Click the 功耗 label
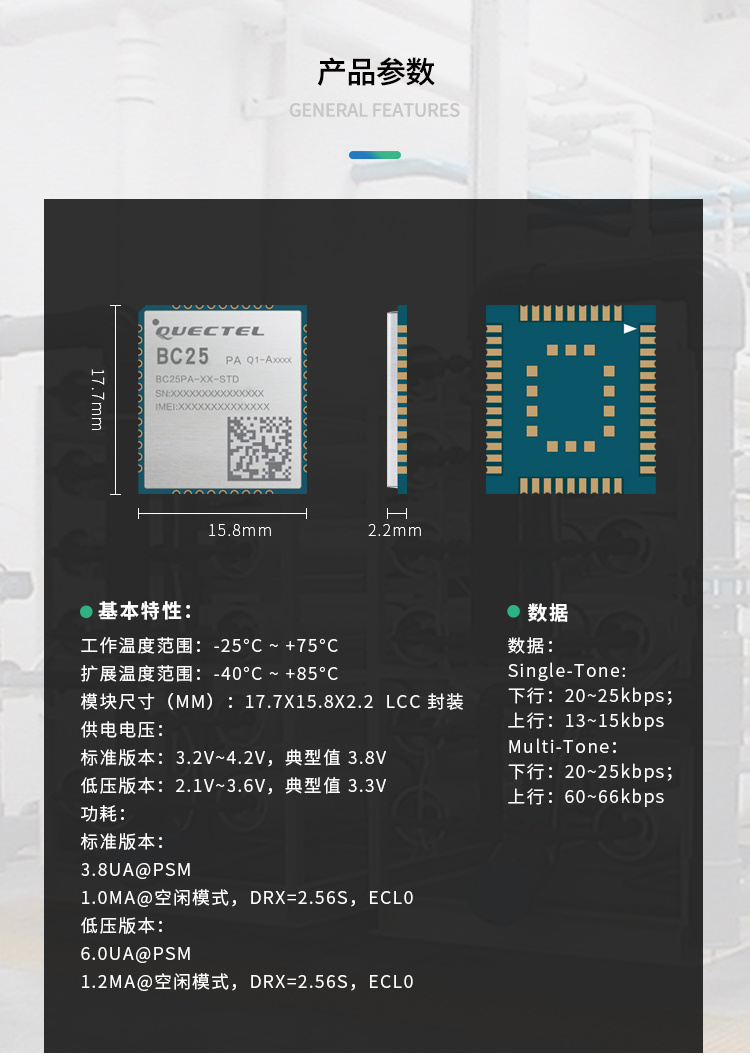 point(103,814)
